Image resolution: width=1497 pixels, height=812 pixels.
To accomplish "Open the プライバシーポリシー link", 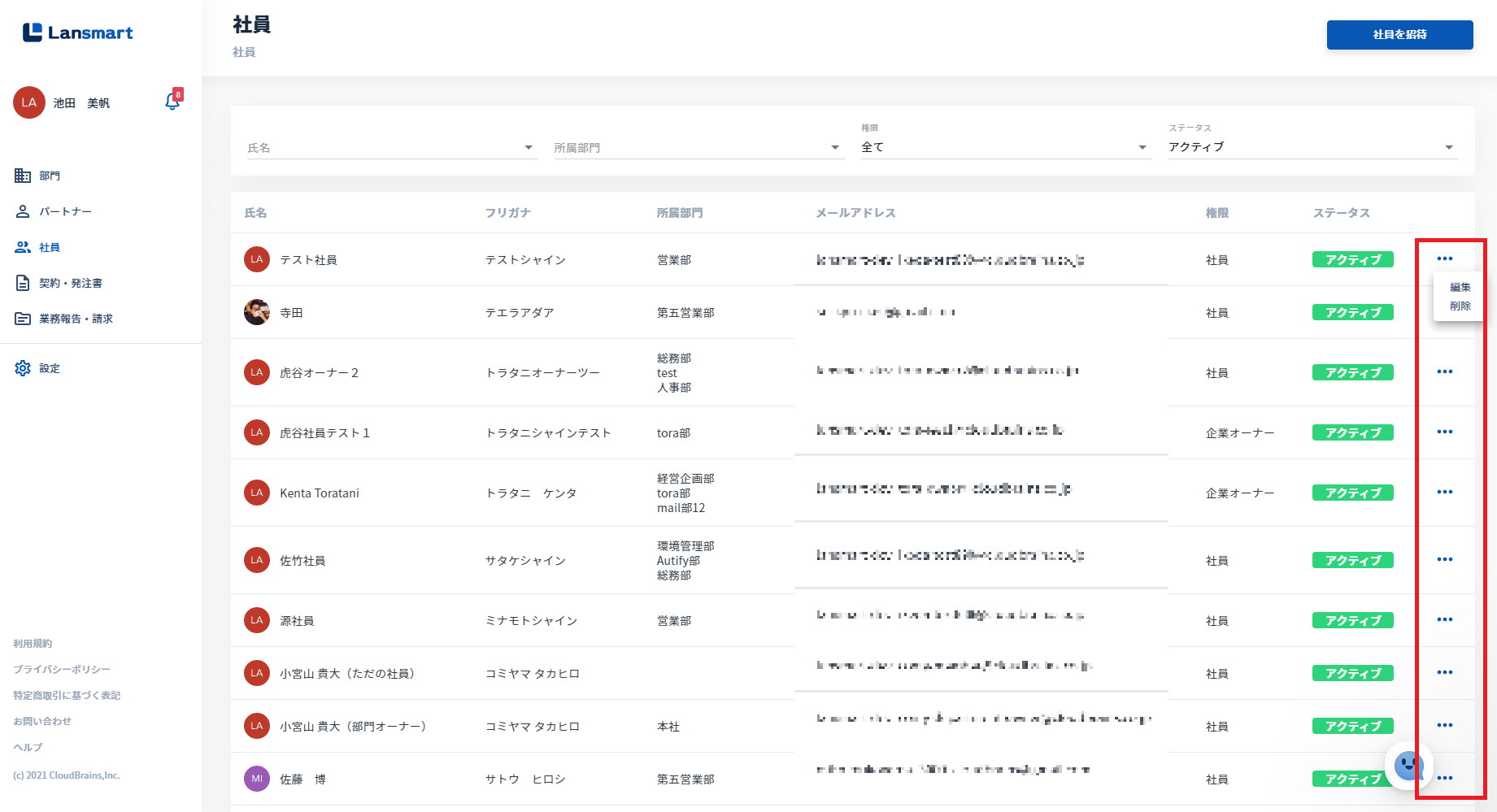I will (x=62, y=670).
